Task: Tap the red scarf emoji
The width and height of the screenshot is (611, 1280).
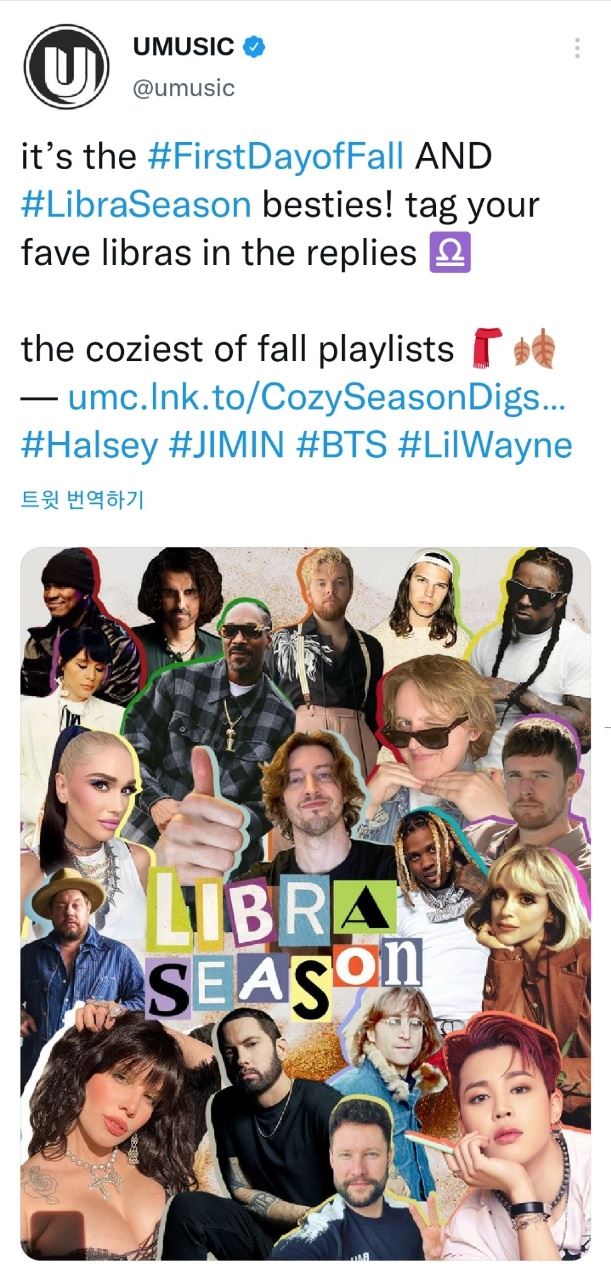Action: click(488, 349)
